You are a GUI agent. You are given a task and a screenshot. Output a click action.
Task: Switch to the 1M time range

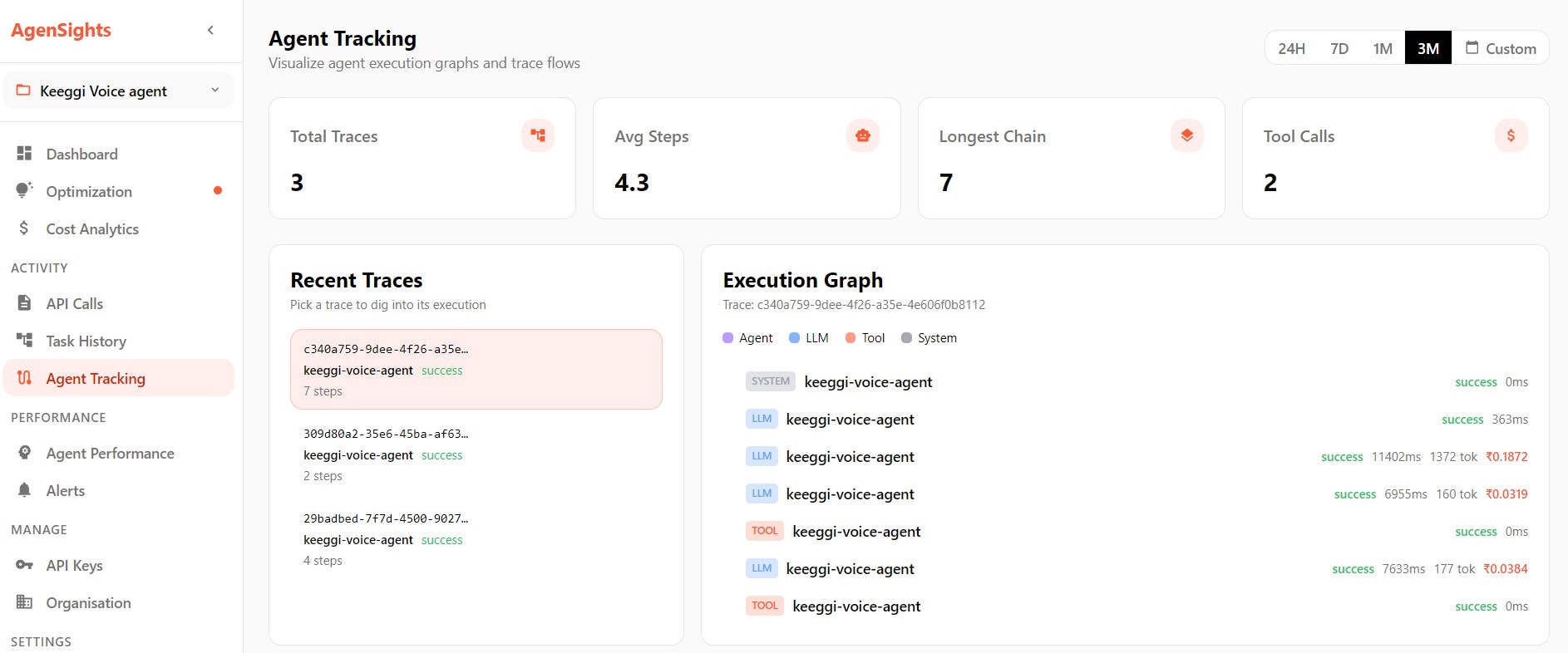pos(1383,48)
